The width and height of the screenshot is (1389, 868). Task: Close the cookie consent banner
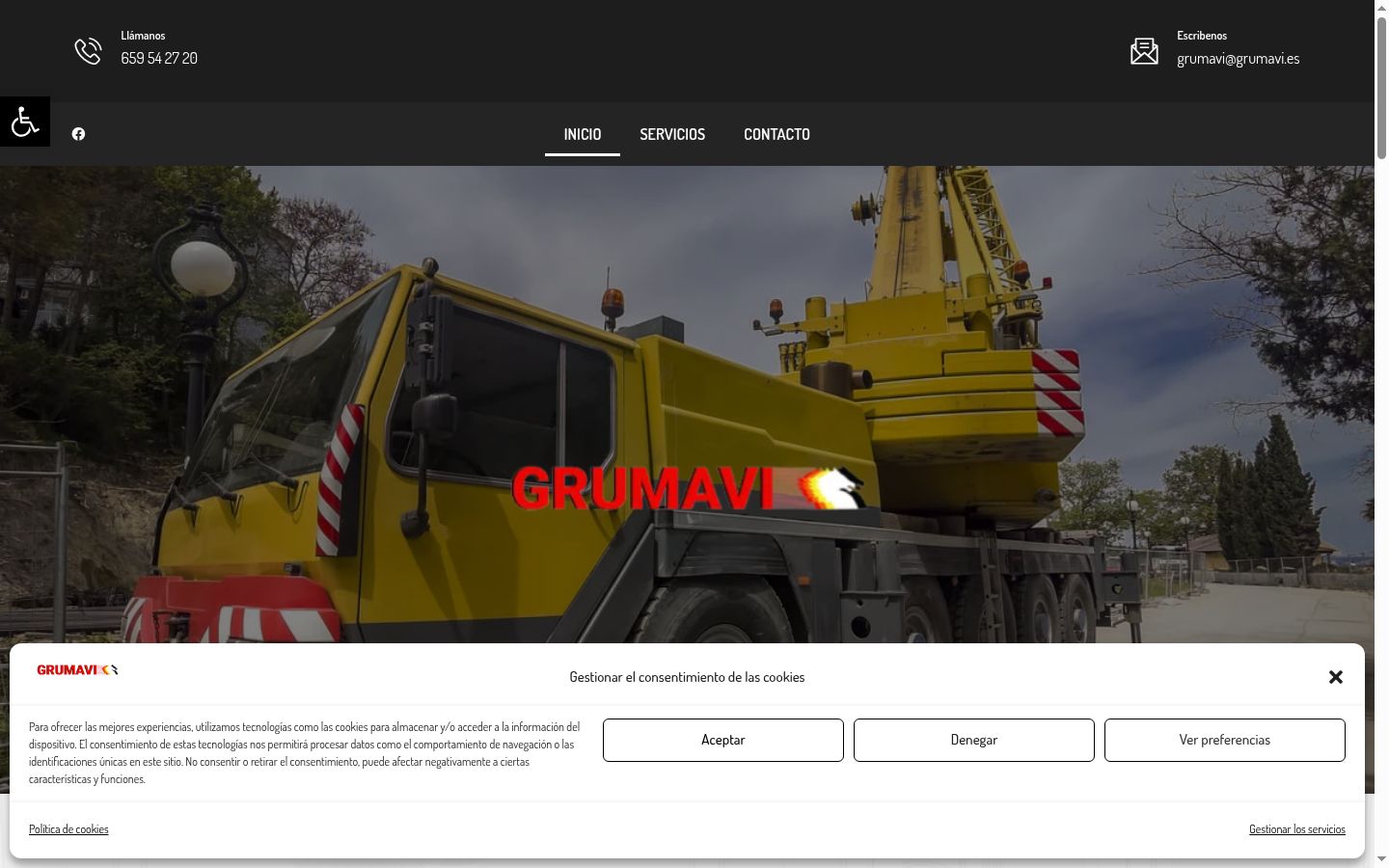1336,677
